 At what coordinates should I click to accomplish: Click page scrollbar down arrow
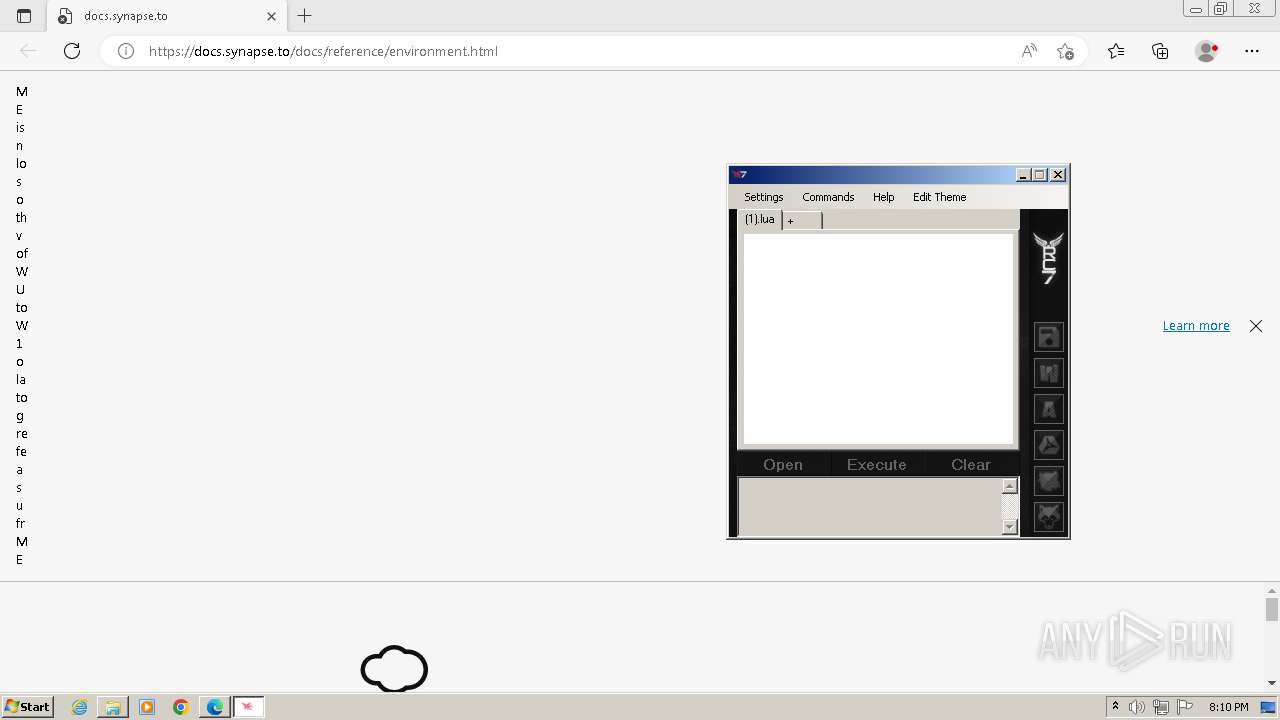pyautogui.click(x=1272, y=683)
